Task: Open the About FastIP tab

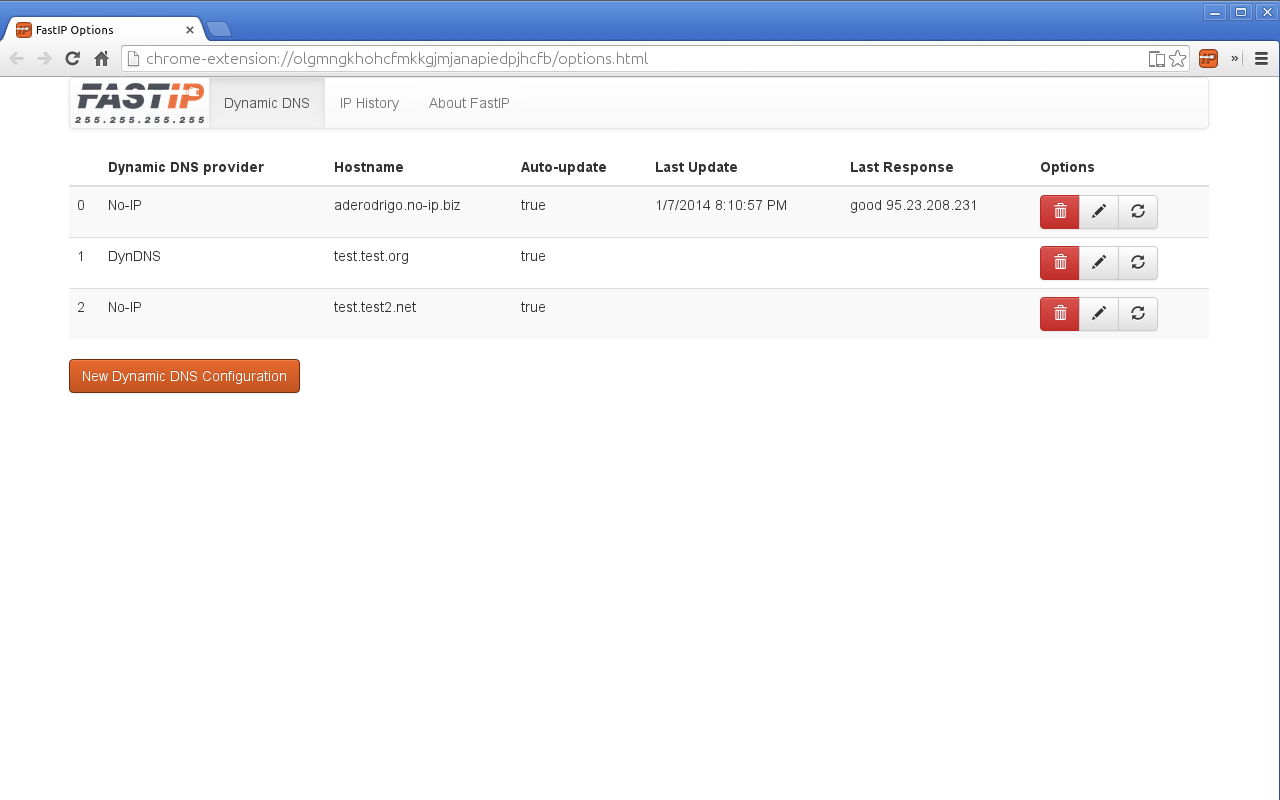Action: click(469, 103)
